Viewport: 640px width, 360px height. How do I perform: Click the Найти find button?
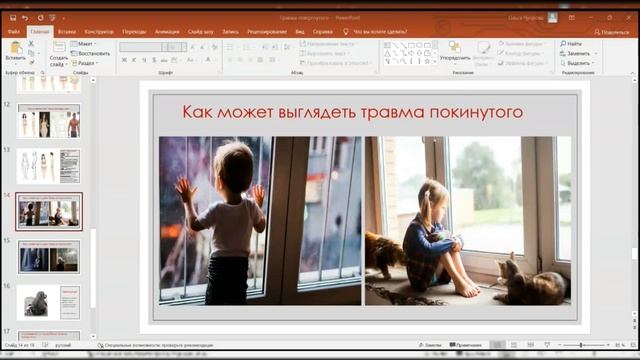tap(571, 44)
